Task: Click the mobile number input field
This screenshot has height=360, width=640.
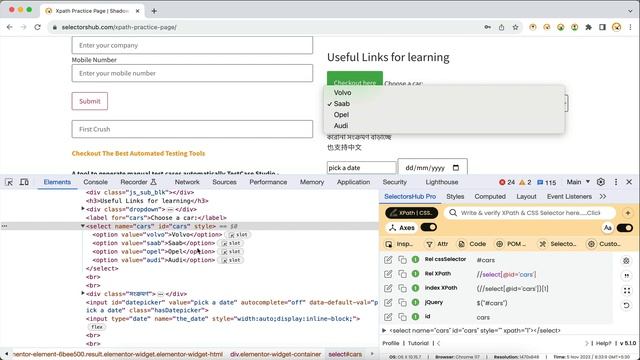Action: [192, 73]
